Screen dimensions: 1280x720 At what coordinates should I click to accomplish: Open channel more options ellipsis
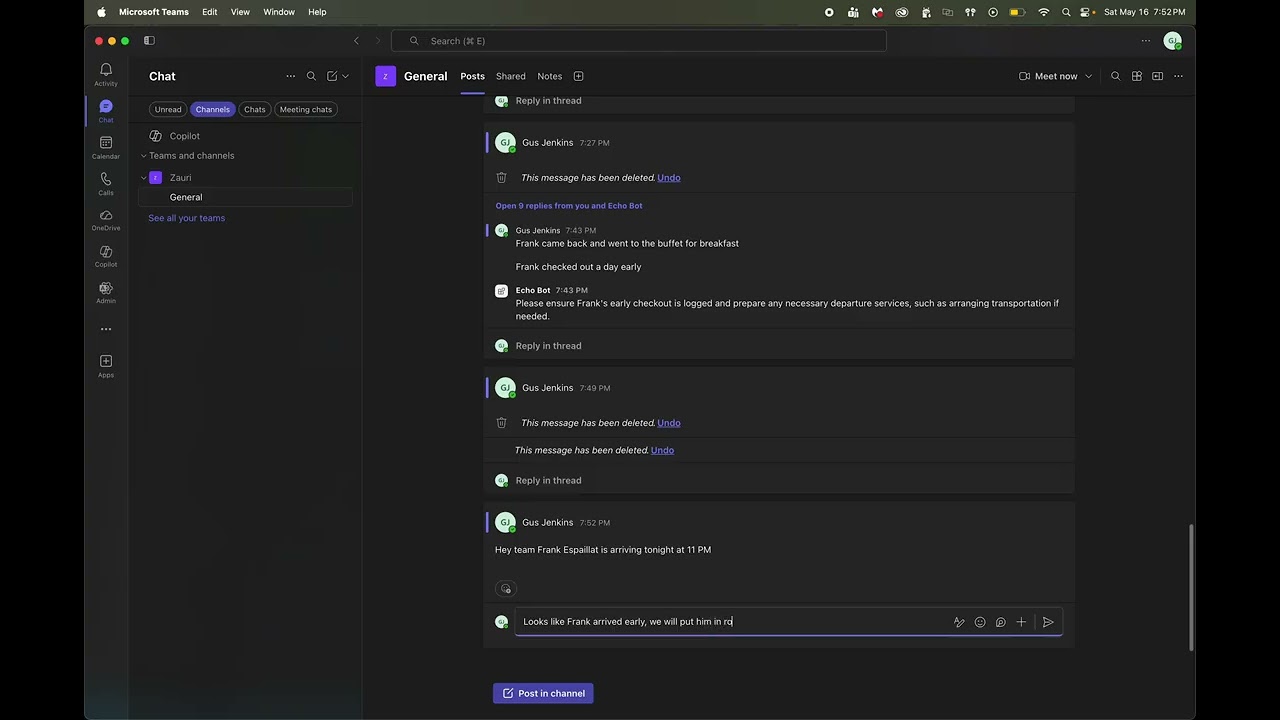1178,76
